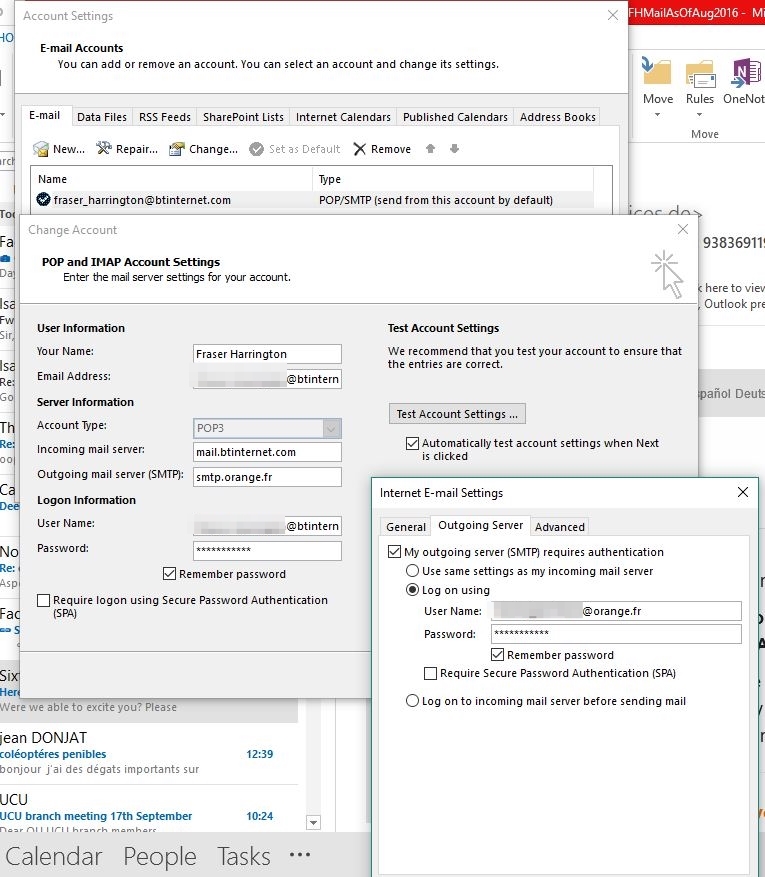Toggle Remember password in Change Account

(169, 574)
